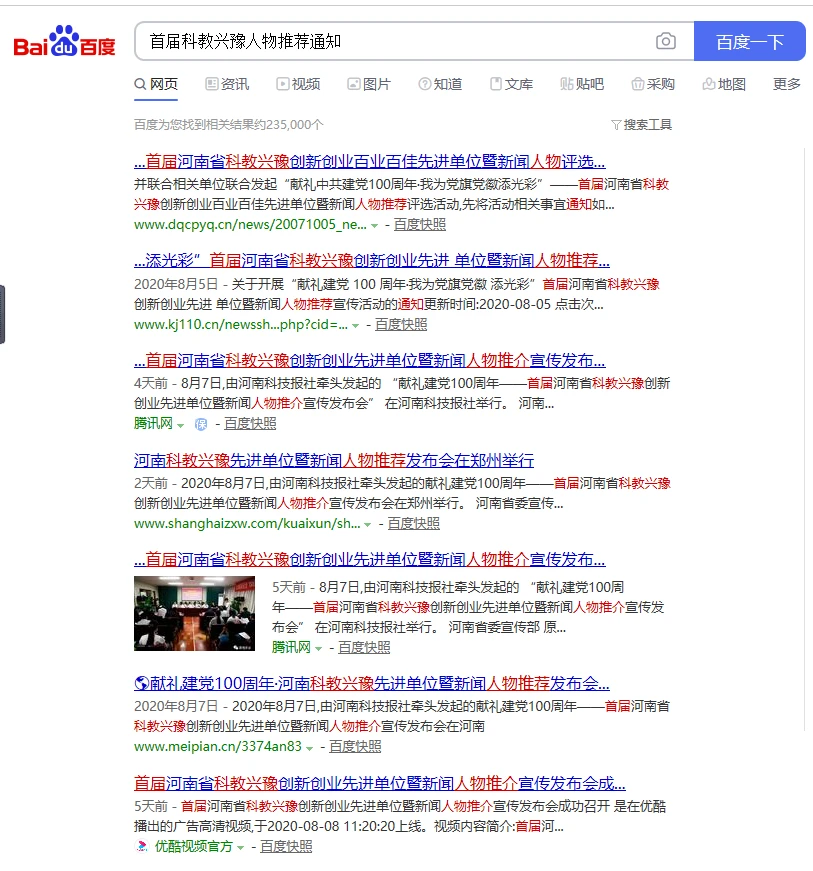Click the verification badge next to 腾讯网
Viewport: 813px width, 871px height.
200,424
